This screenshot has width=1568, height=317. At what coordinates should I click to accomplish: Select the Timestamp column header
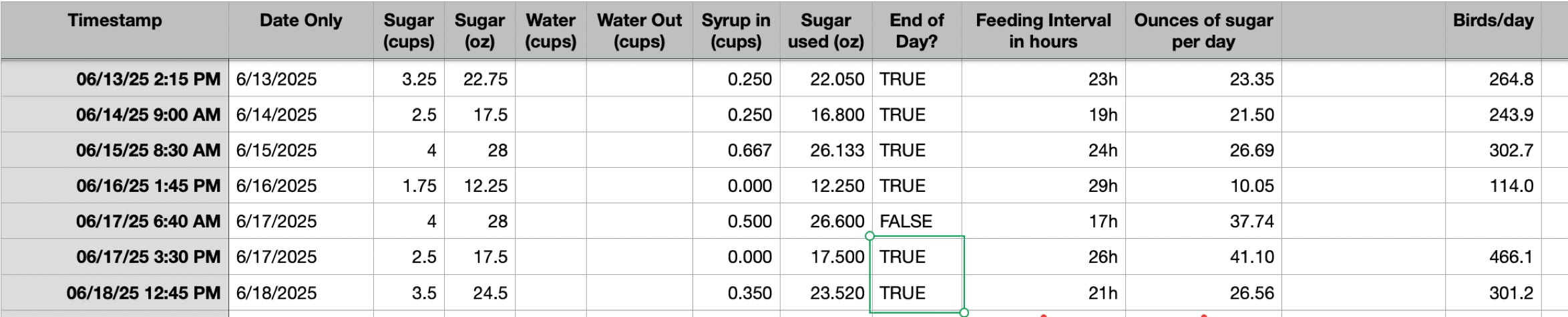coord(115,30)
